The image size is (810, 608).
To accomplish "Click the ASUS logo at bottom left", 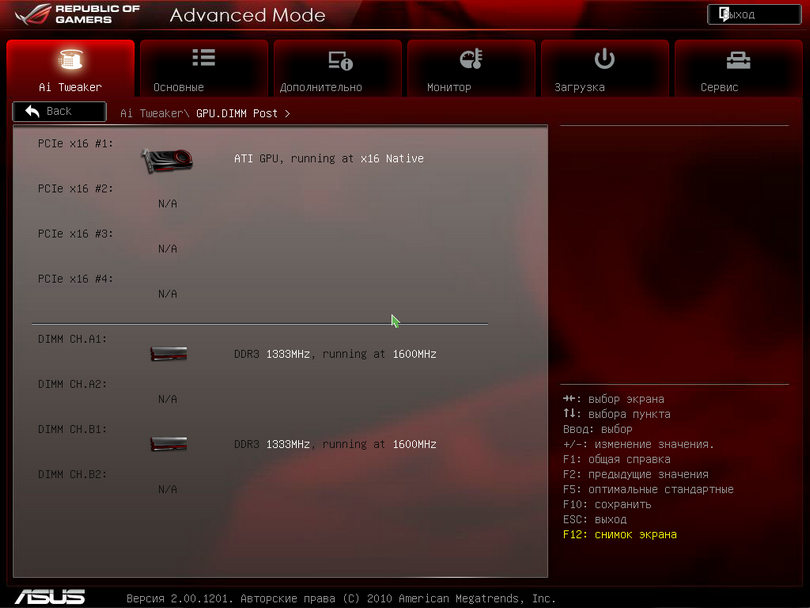I will (x=50, y=597).
